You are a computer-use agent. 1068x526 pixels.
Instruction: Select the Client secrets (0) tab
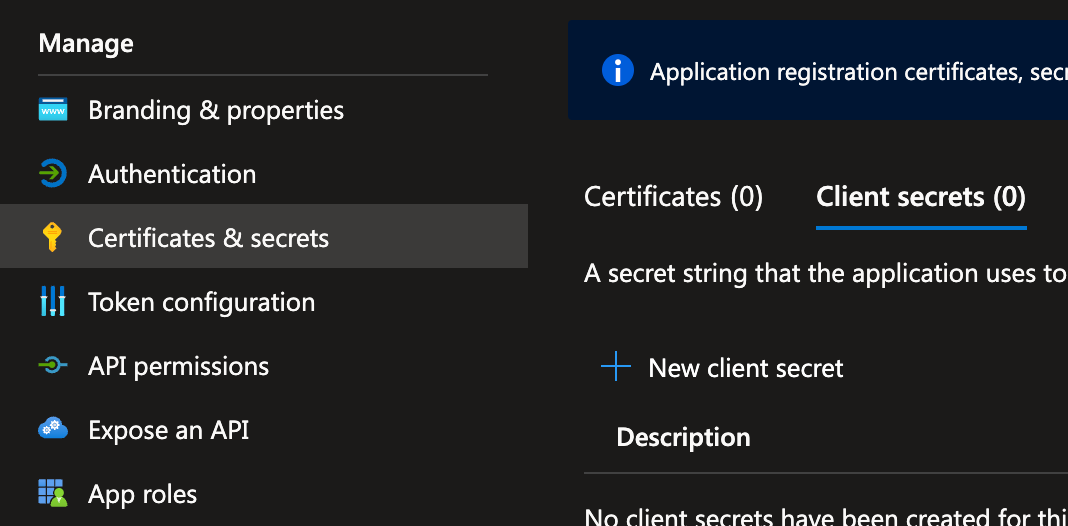click(x=921, y=197)
